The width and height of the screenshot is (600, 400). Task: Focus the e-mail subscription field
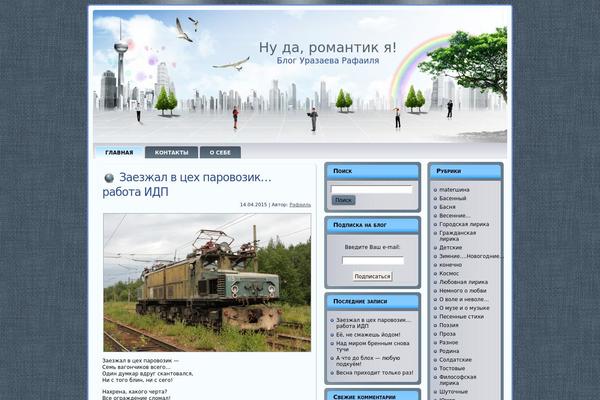pyautogui.click(x=373, y=261)
